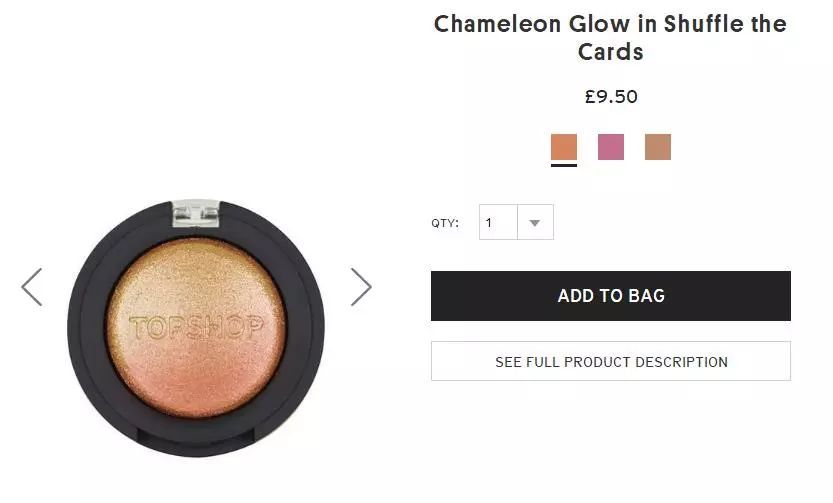Image resolution: width=833 pixels, height=503 pixels.
Task: Open the quantity dropdown arrow
Action: click(535, 223)
